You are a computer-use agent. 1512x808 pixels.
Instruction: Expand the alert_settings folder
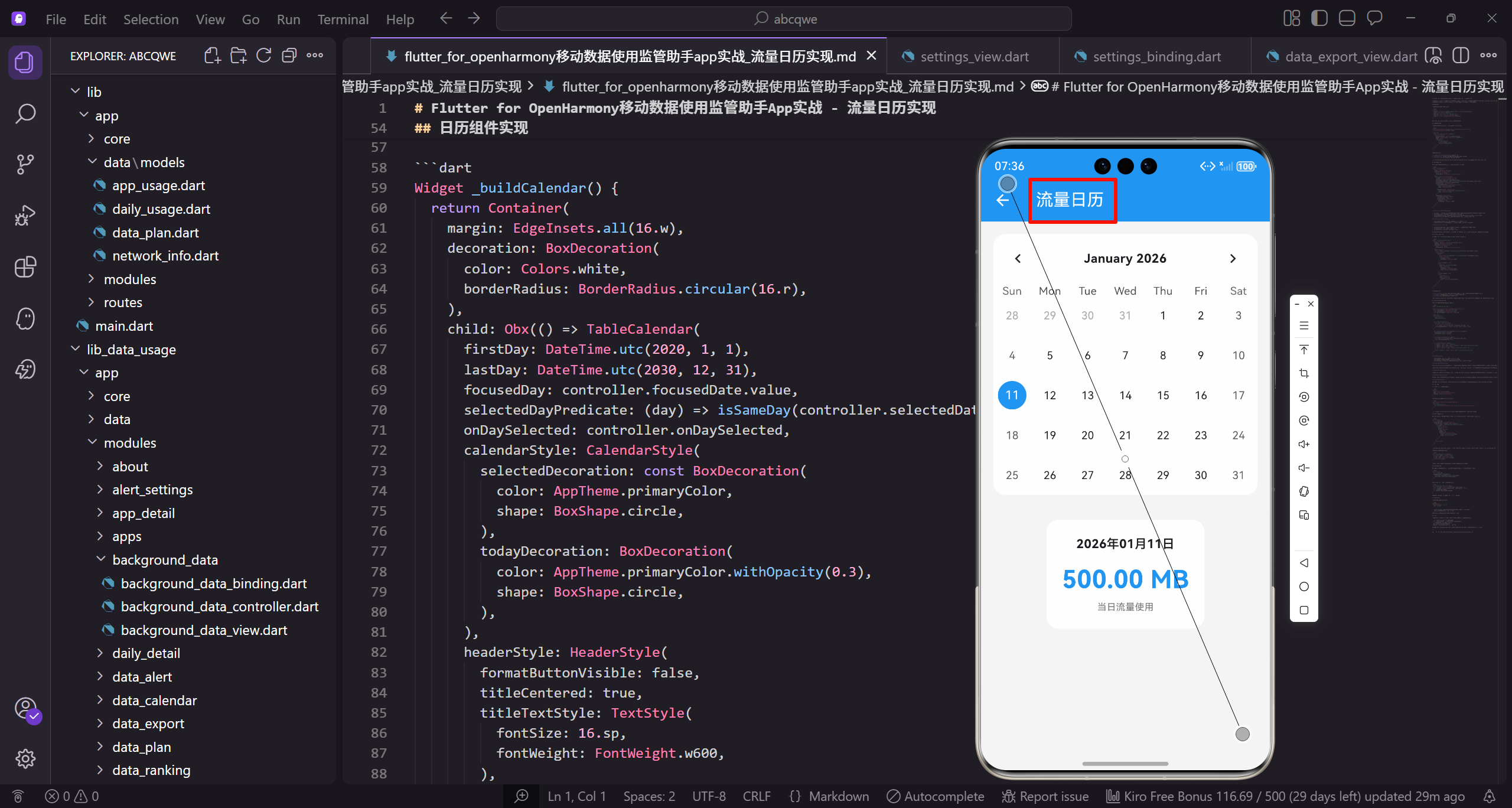tap(100, 489)
